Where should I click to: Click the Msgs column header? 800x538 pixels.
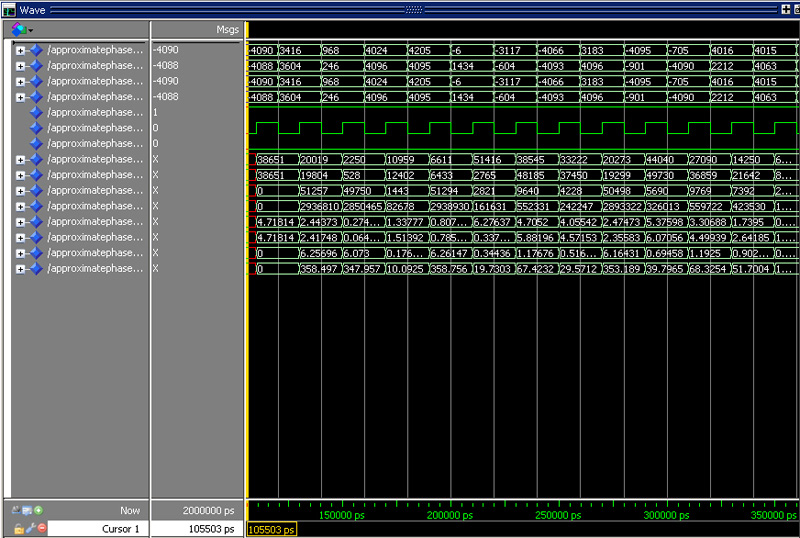click(227, 30)
